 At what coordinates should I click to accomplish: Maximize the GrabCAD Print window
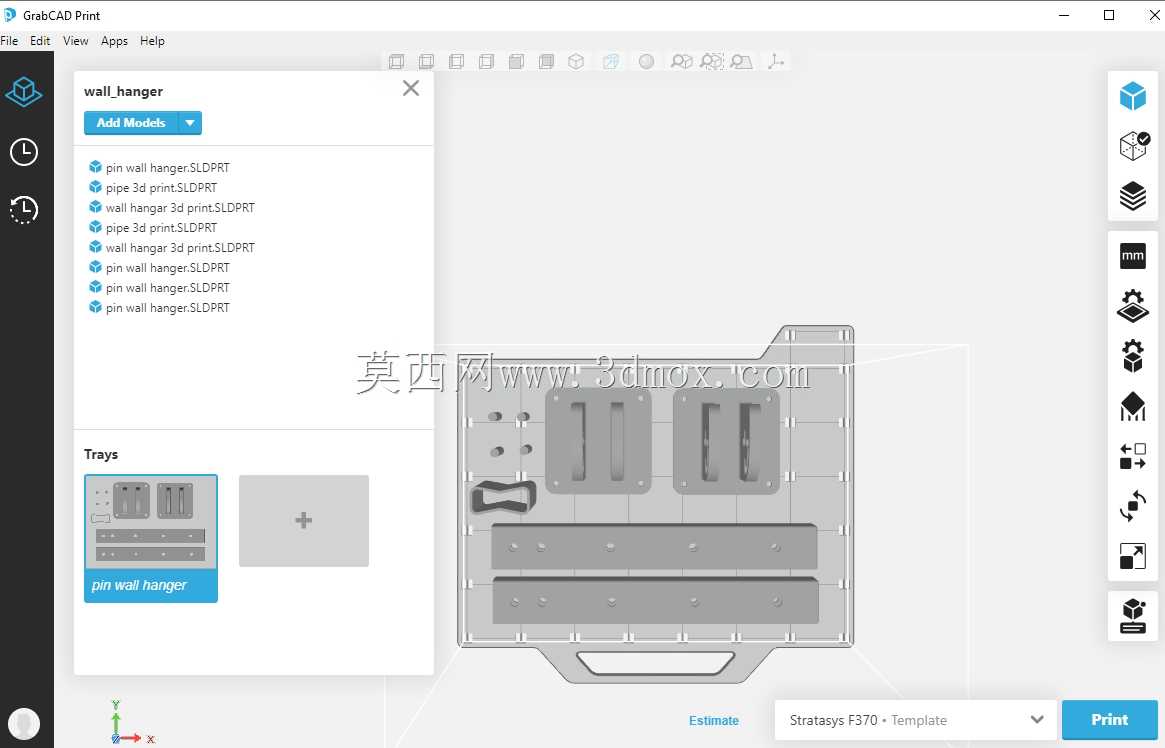1109,15
